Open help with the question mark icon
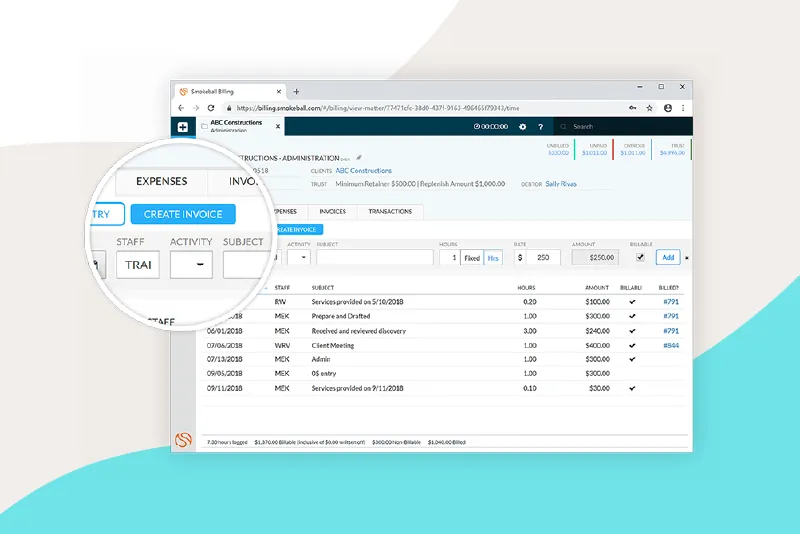The width and height of the screenshot is (800, 534). [x=540, y=126]
